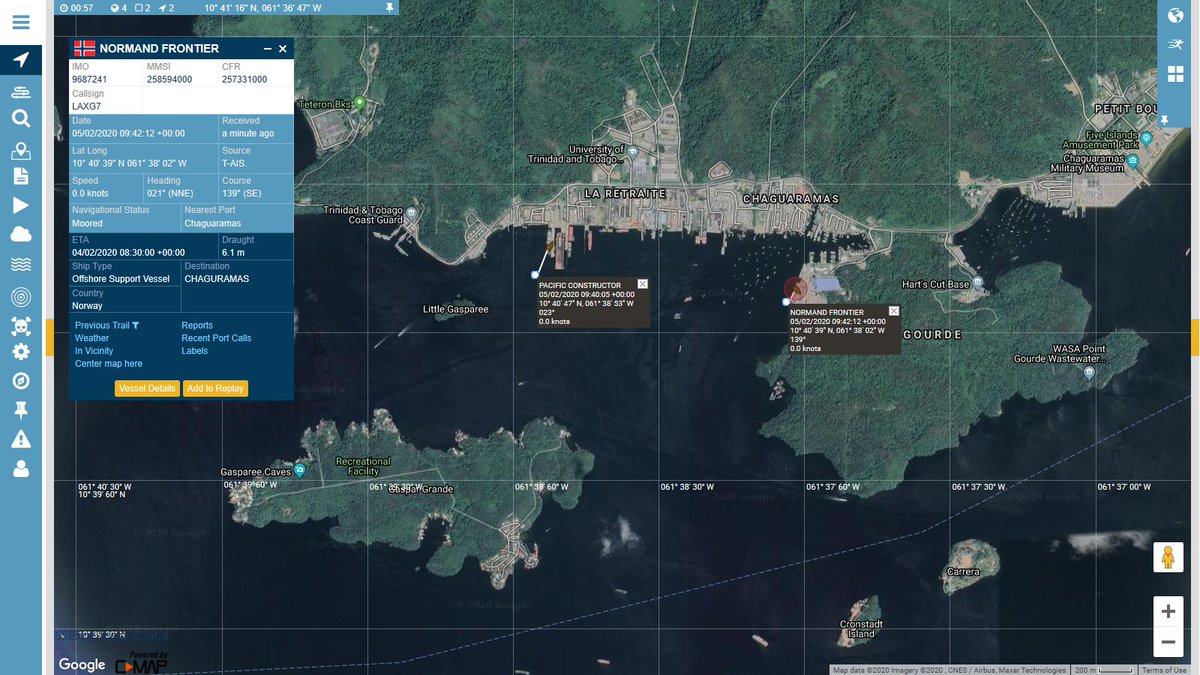The image size is (1200, 675).
Task: Open the settings gear in sidebar
Action: click(x=21, y=352)
